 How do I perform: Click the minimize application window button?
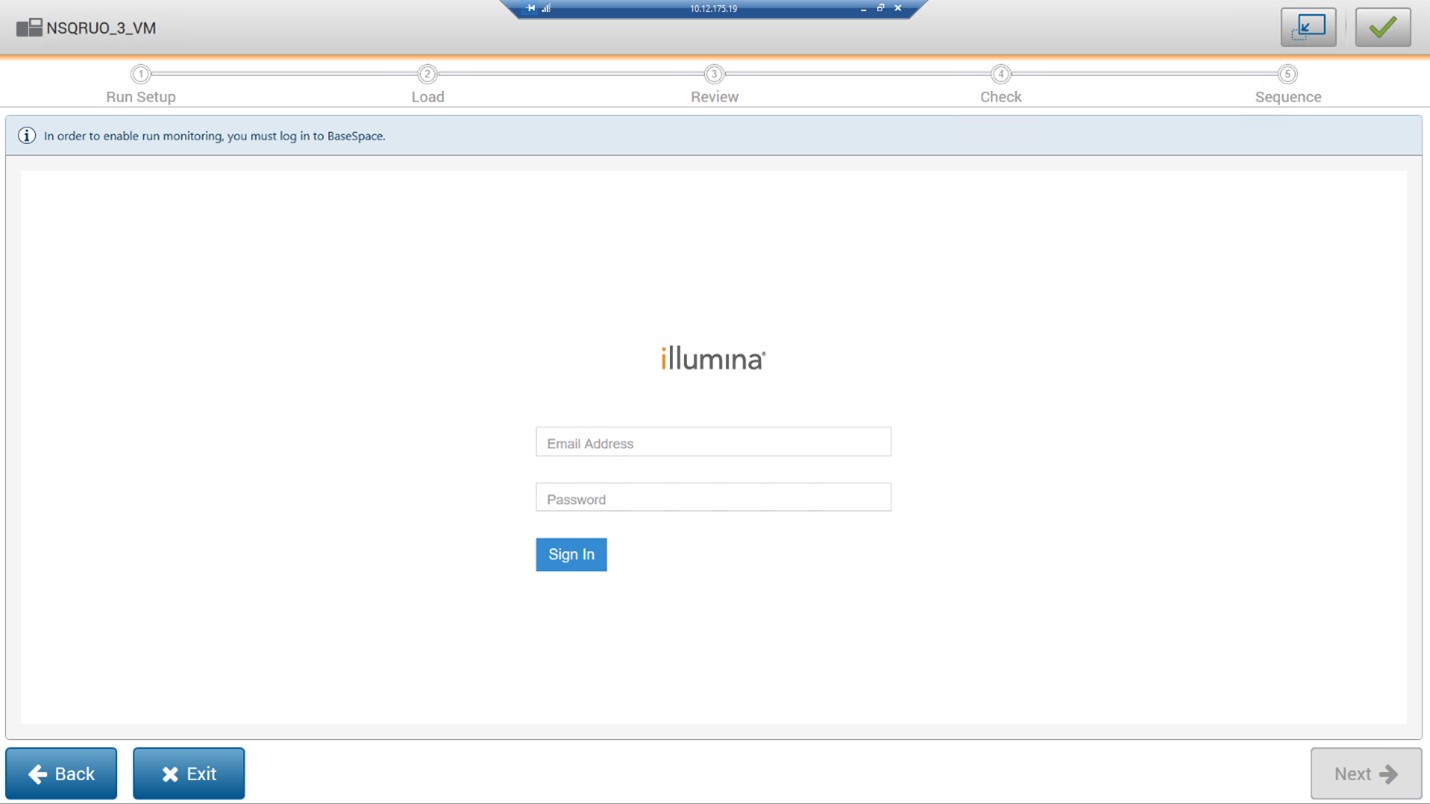tap(1308, 27)
